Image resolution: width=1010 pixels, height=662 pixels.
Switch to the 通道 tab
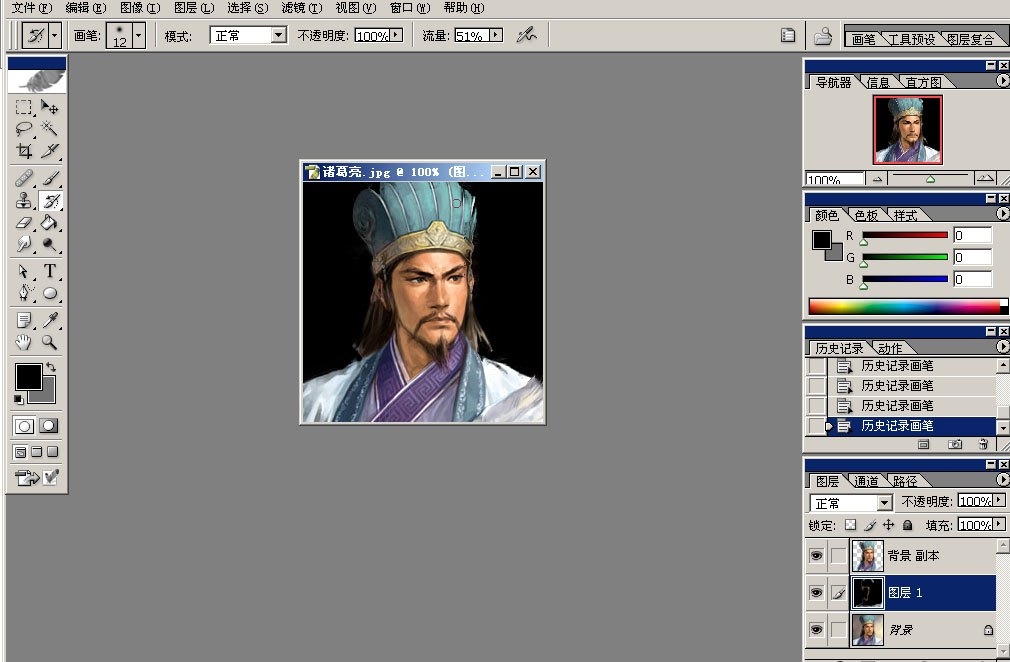866,481
